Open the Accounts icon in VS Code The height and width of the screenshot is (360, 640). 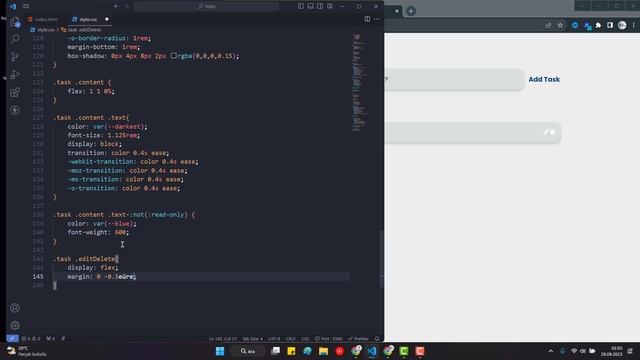coord(15,308)
